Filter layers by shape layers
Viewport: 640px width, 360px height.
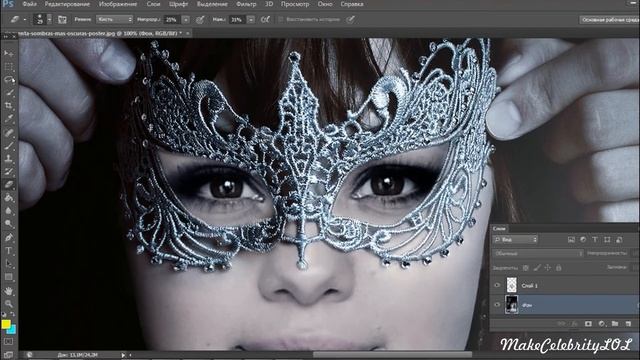point(607,240)
